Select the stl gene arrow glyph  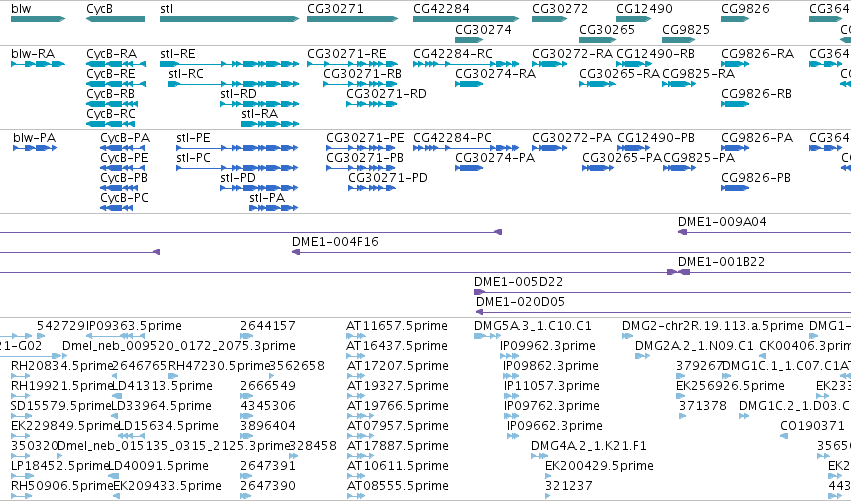(x=230, y=19)
